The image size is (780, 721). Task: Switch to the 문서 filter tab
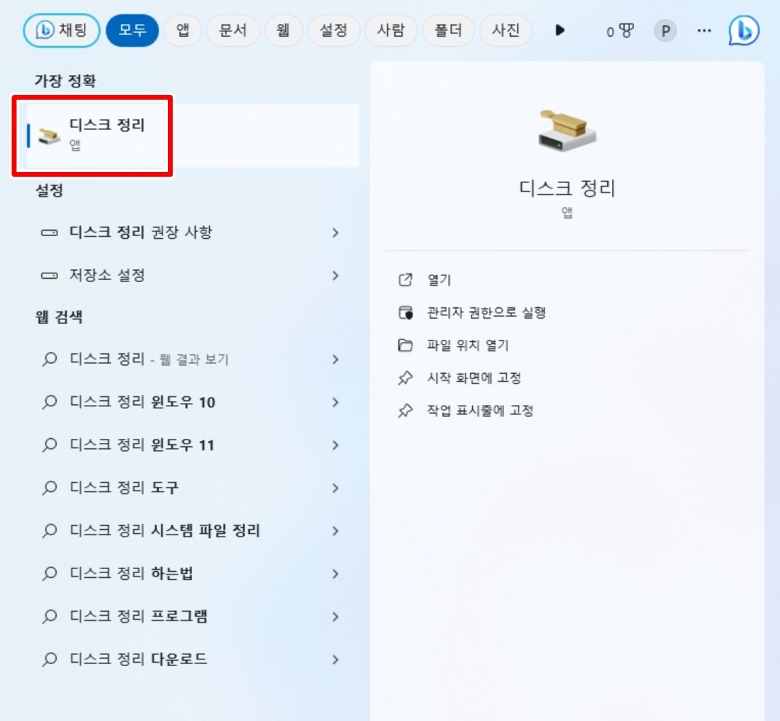click(232, 30)
